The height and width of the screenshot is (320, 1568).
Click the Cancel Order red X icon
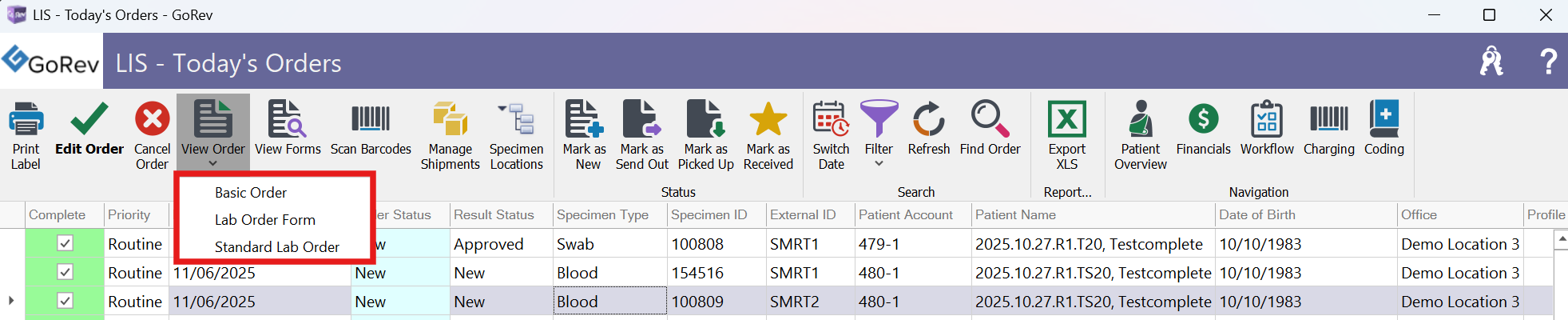(152, 120)
